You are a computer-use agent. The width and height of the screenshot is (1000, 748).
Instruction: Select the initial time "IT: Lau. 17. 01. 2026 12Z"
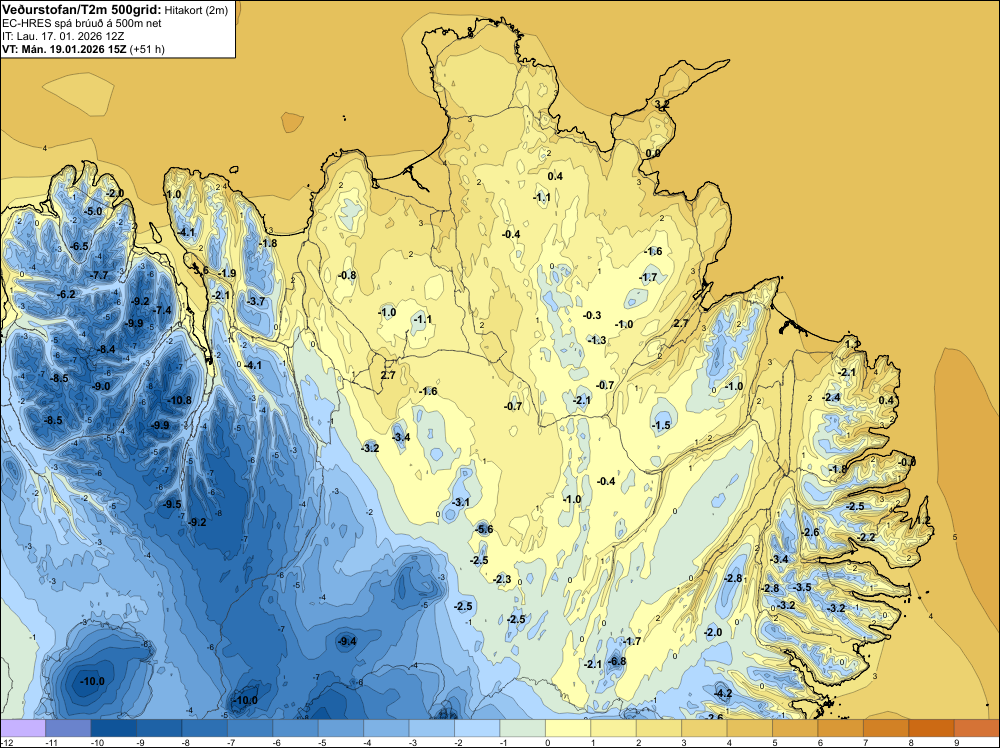(x=63, y=36)
